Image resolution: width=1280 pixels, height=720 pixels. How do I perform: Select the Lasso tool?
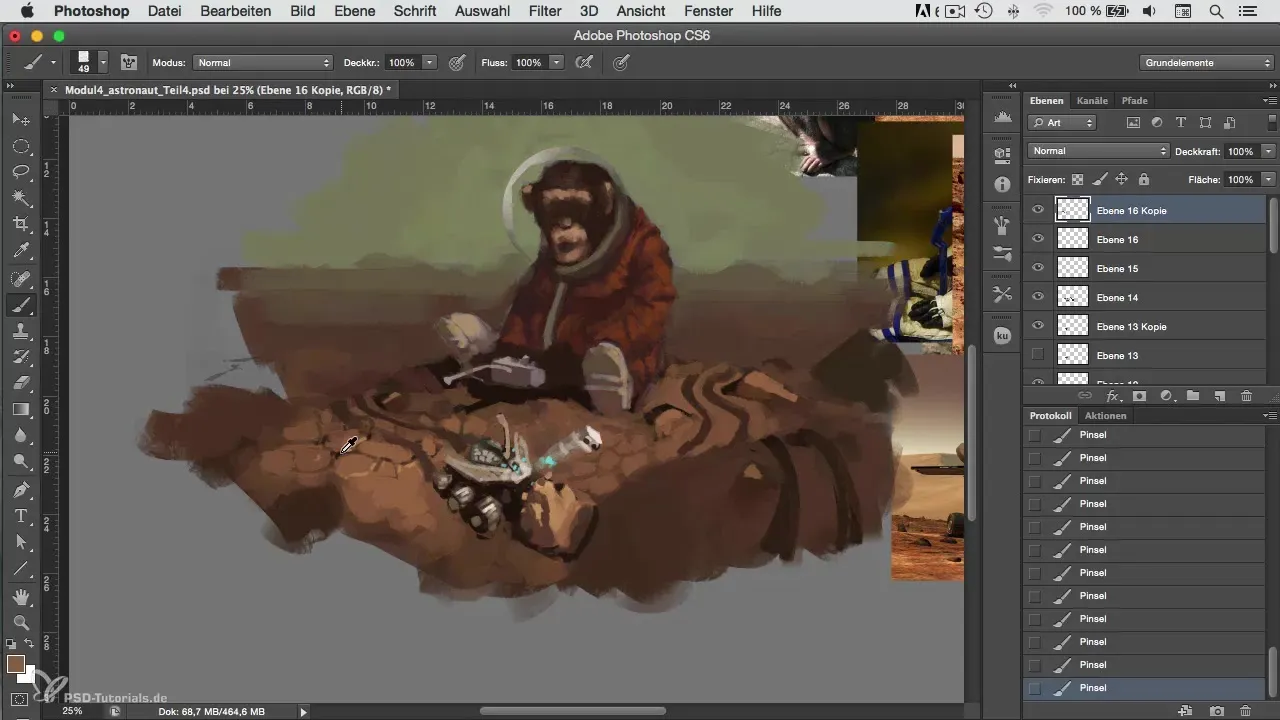pyautogui.click(x=20, y=172)
